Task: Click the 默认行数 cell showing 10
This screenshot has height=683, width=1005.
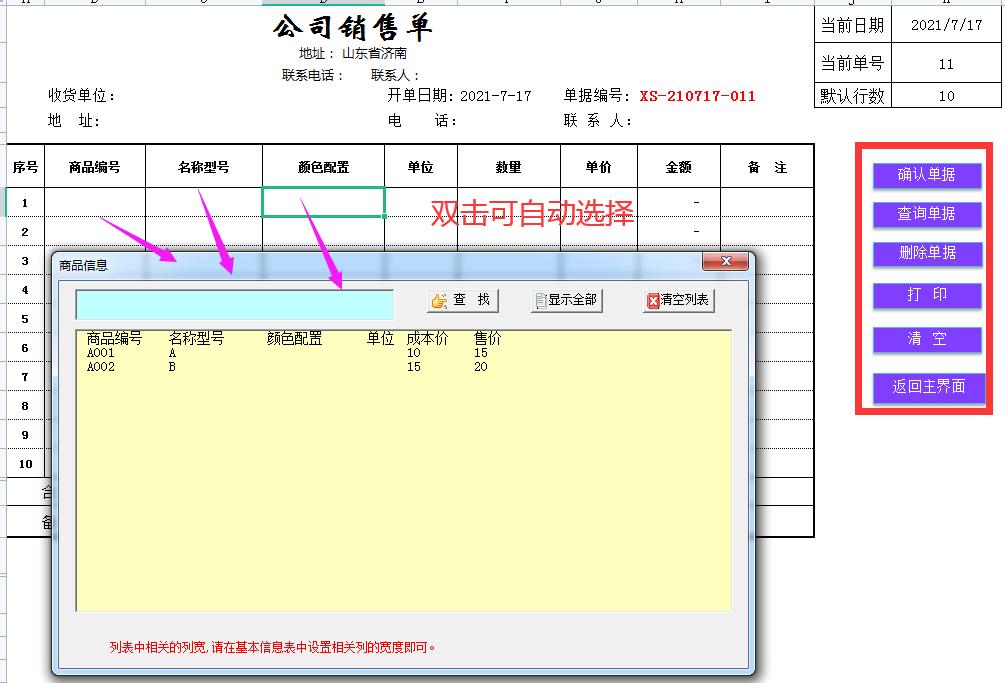Action: [948, 96]
